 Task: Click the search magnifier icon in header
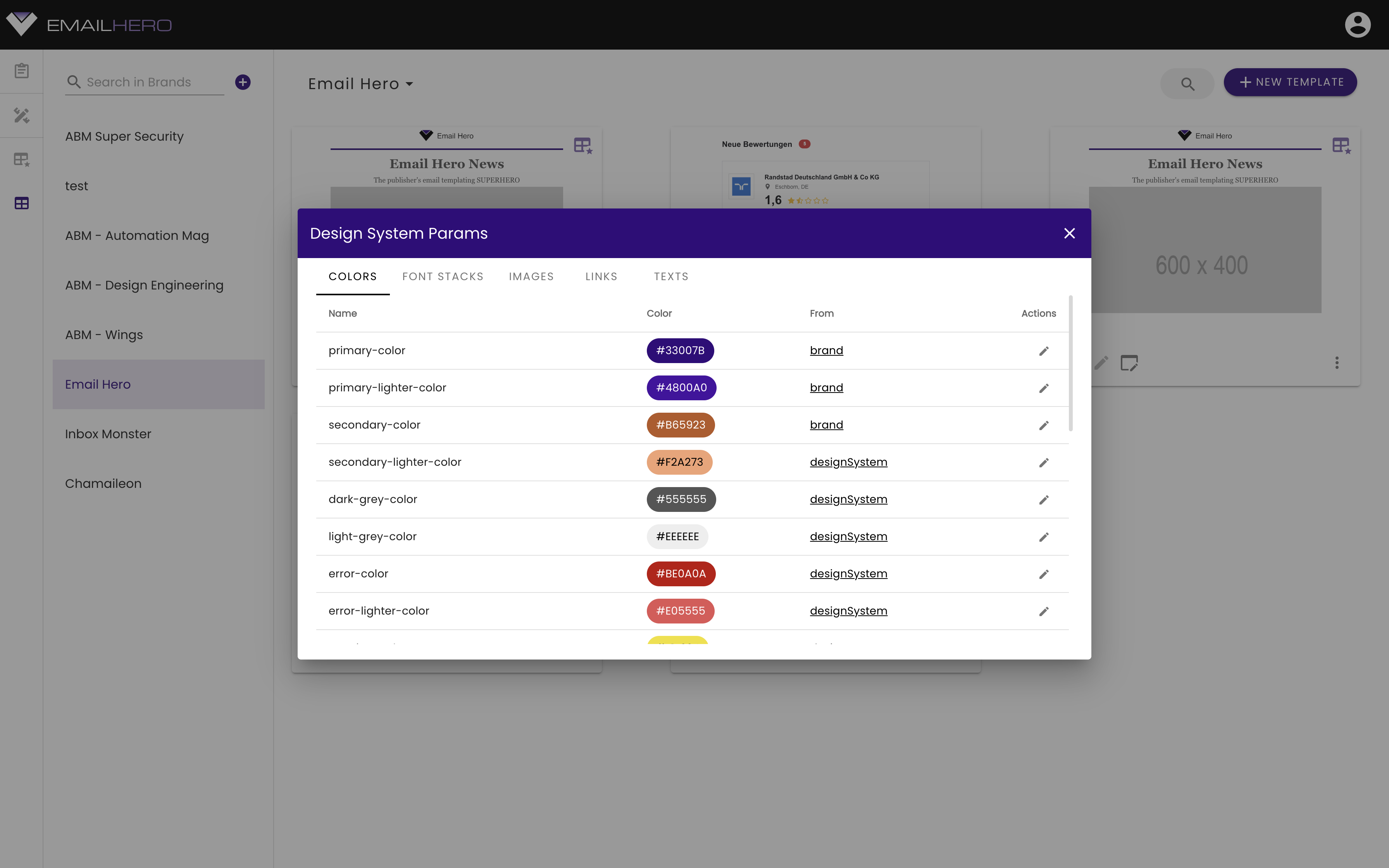(1187, 83)
